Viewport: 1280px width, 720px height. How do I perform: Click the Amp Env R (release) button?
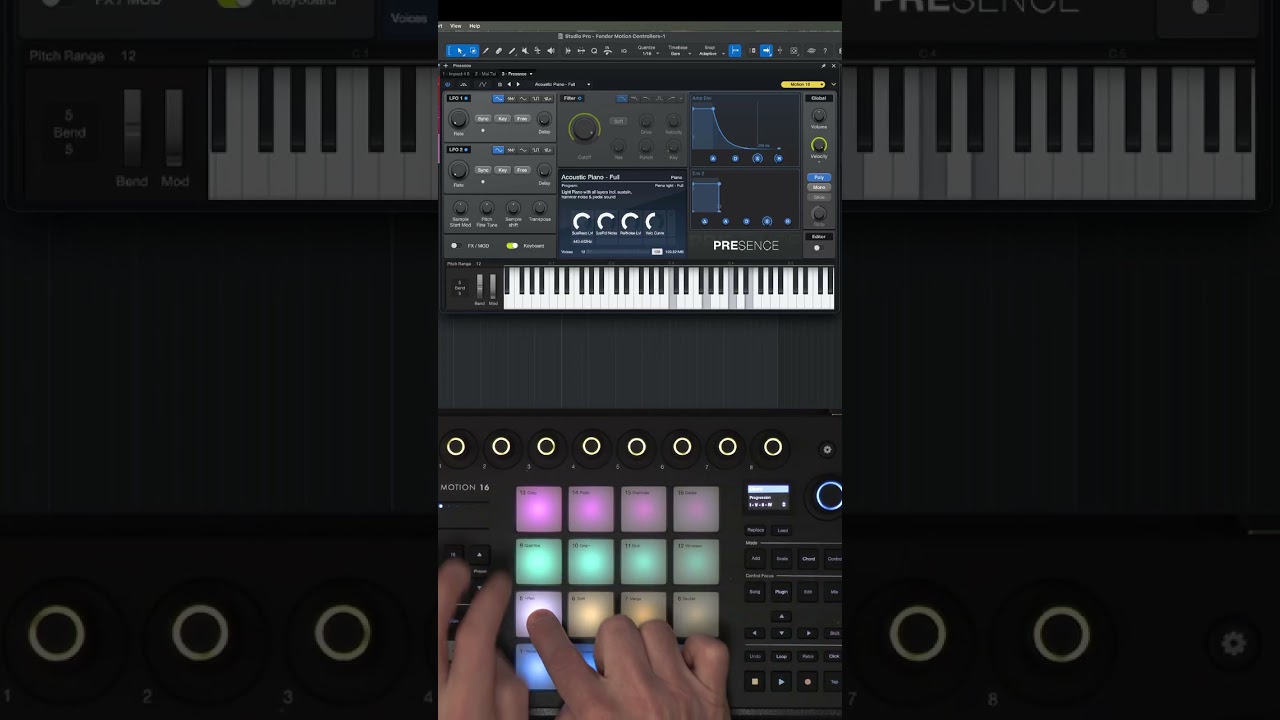[x=779, y=159]
